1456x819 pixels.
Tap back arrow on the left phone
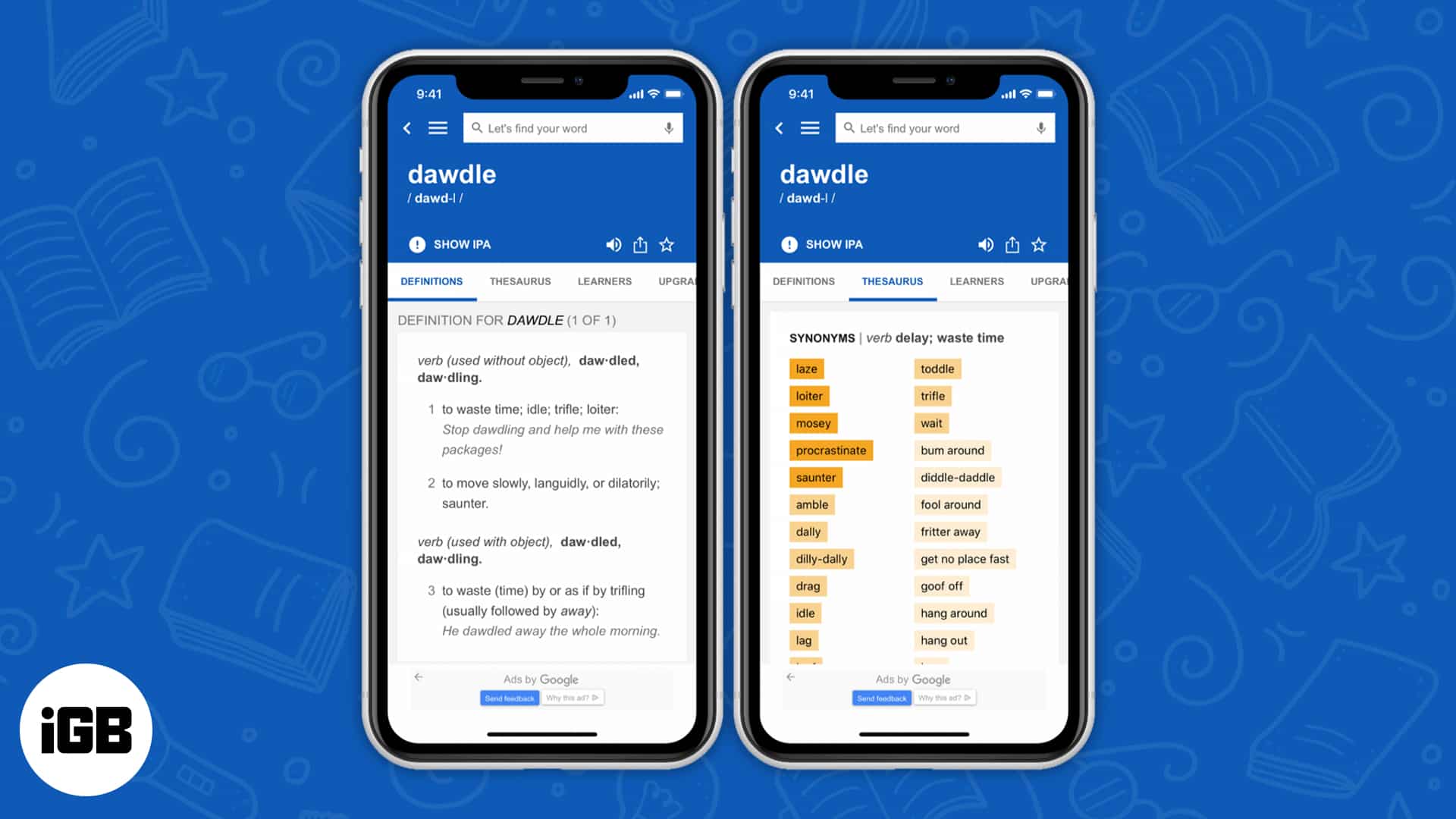tap(408, 127)
